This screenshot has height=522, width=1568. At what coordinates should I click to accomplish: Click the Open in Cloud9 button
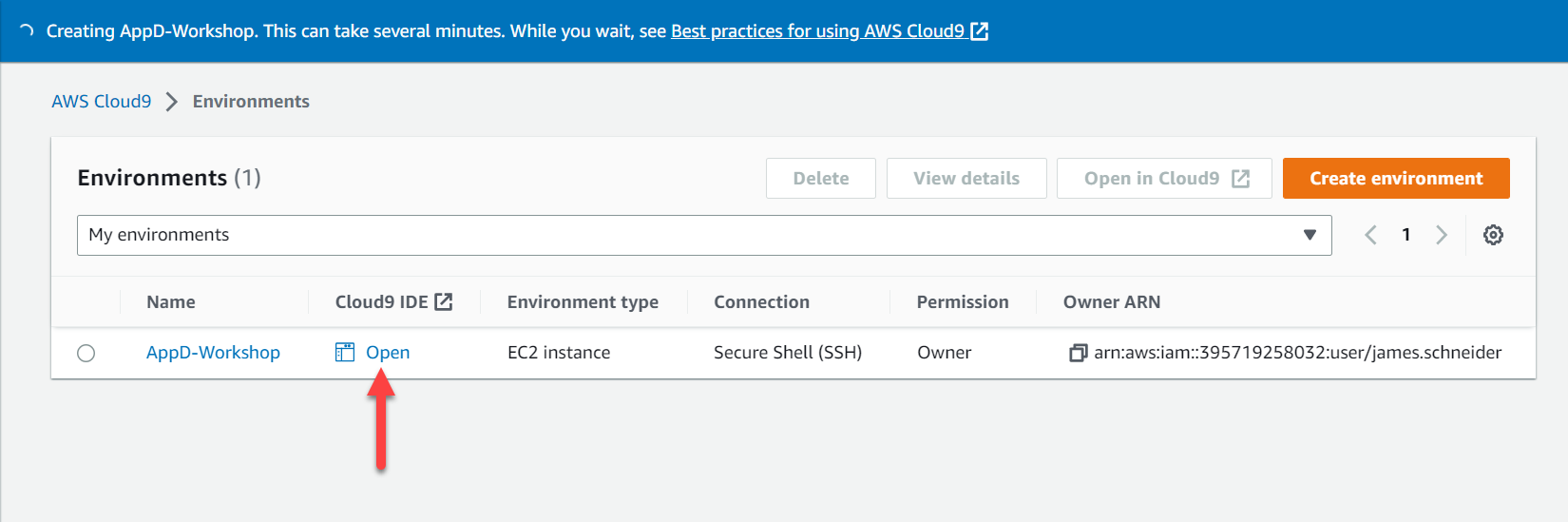1164,179
